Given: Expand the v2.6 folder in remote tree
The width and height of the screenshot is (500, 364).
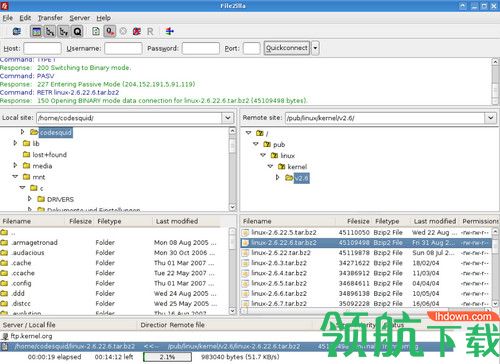Looking at the screenshot, I should pos(277,177).
